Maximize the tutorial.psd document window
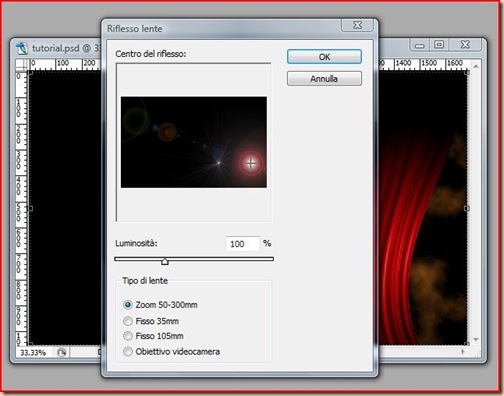This screenshot has width=504, height=396. click(439, 45)
